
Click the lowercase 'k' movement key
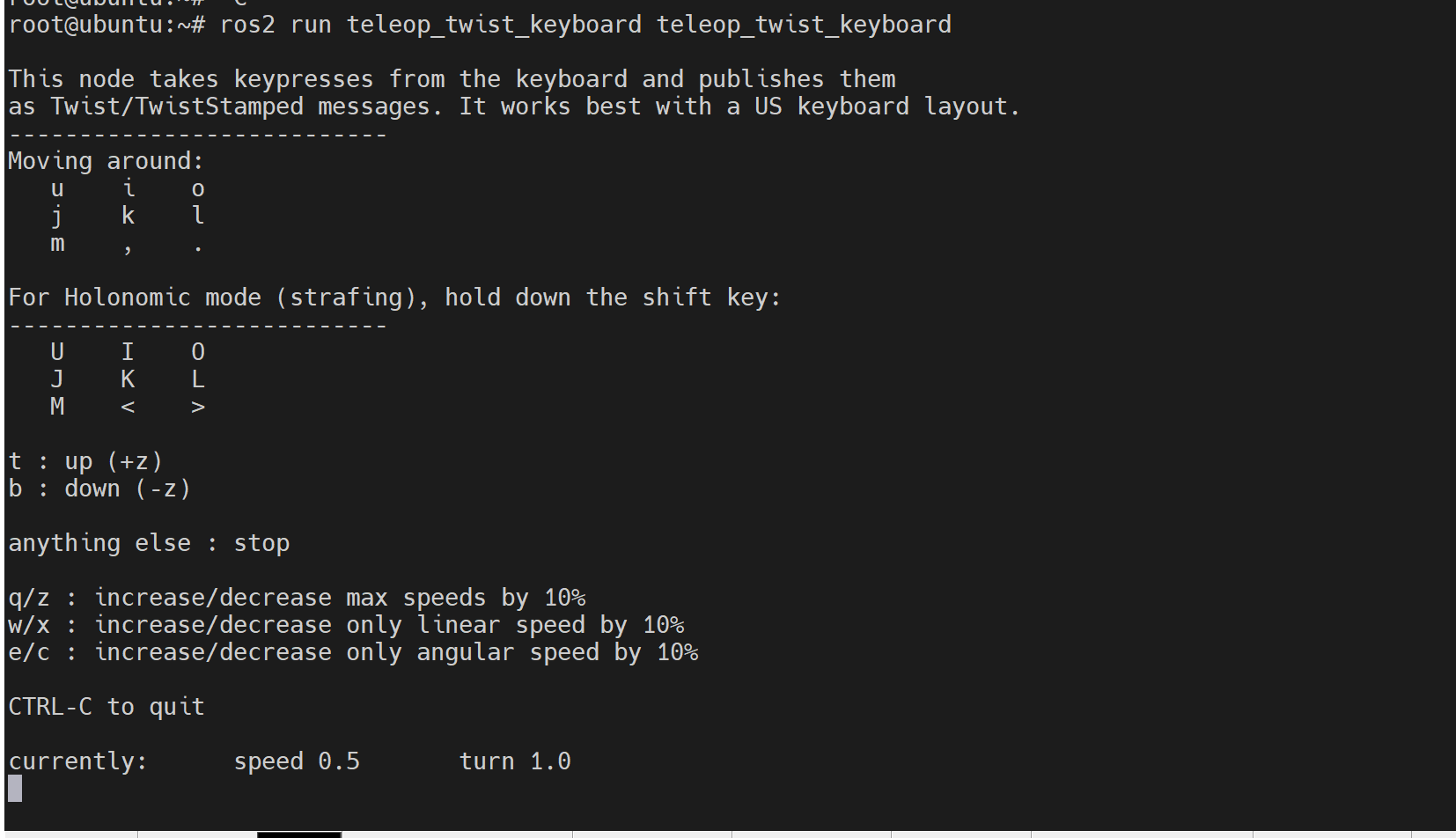pyautogui.click(x=129, y=217)
